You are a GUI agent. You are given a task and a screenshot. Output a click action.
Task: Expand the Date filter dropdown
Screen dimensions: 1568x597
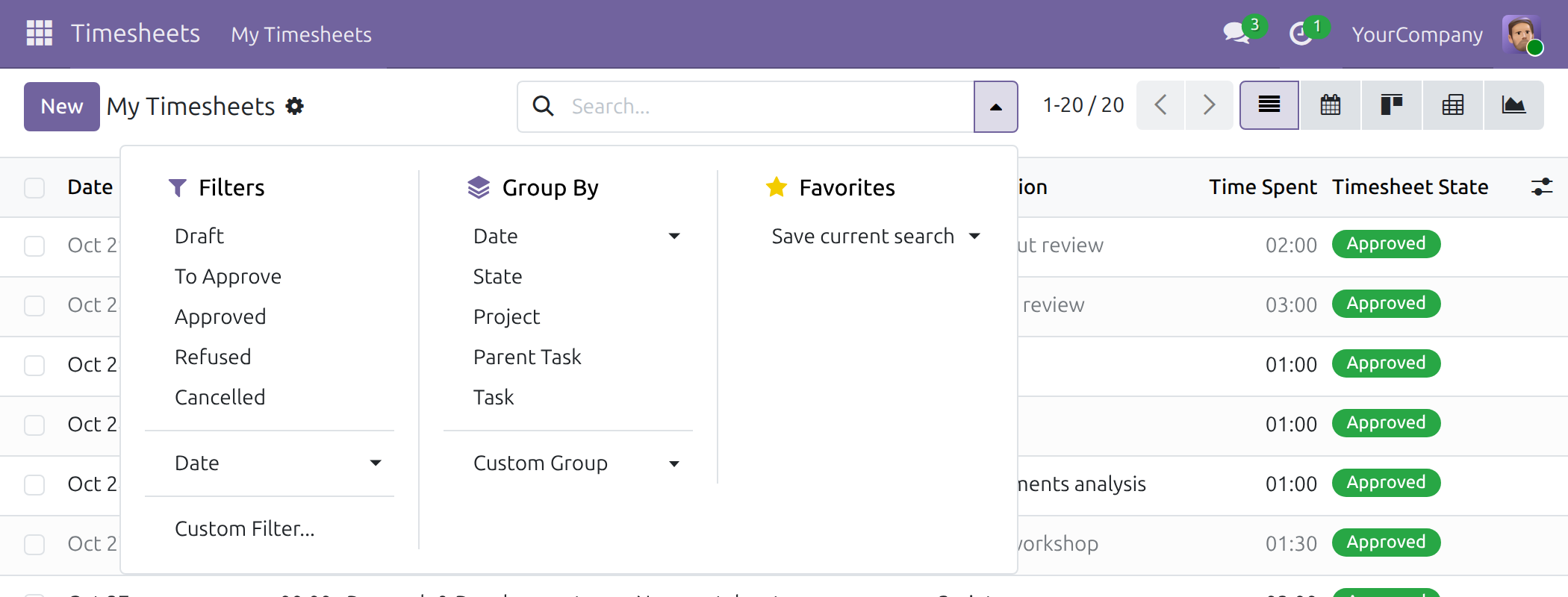pyautogui.click(x=270, y=463)
